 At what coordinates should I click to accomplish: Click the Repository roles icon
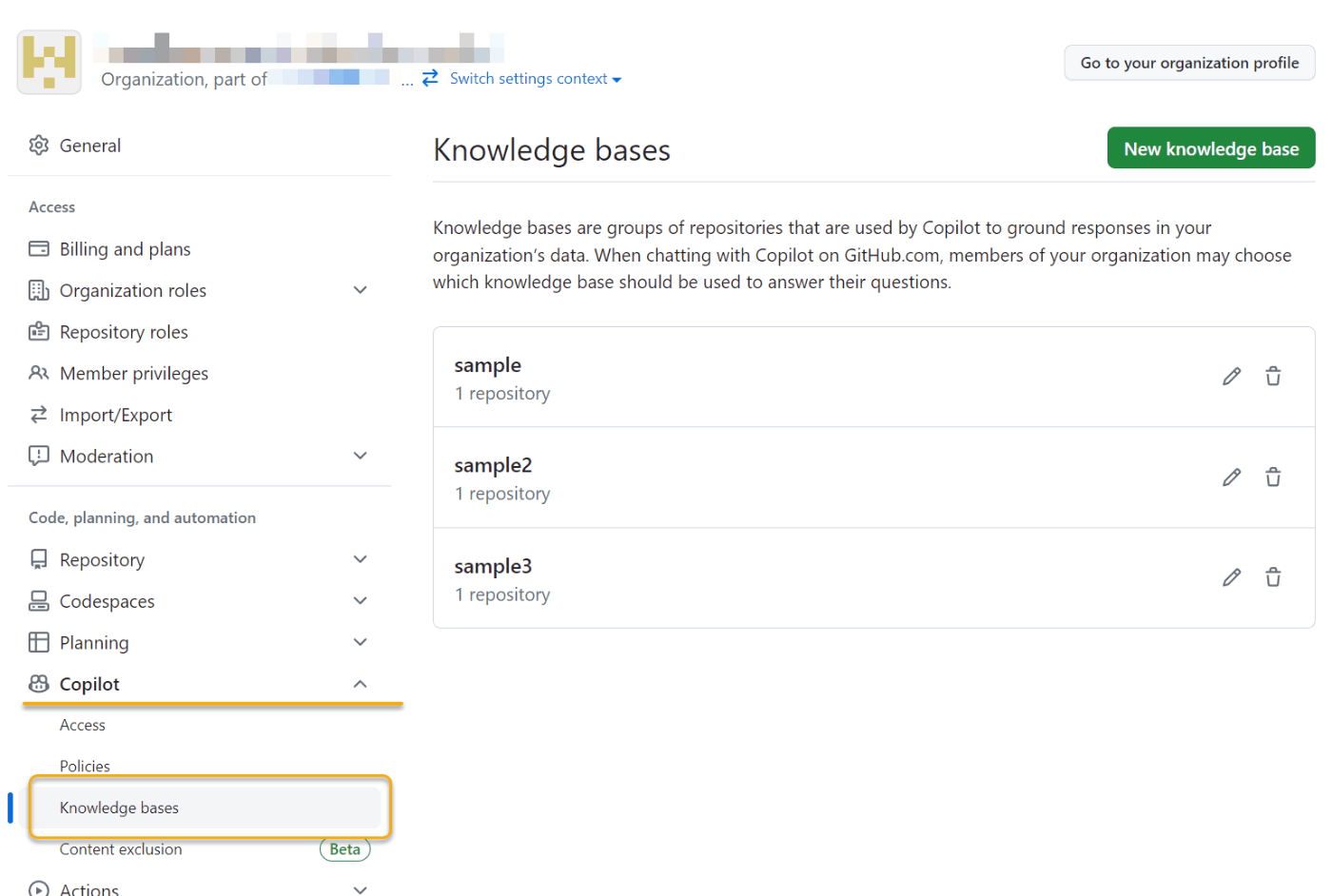38,331
